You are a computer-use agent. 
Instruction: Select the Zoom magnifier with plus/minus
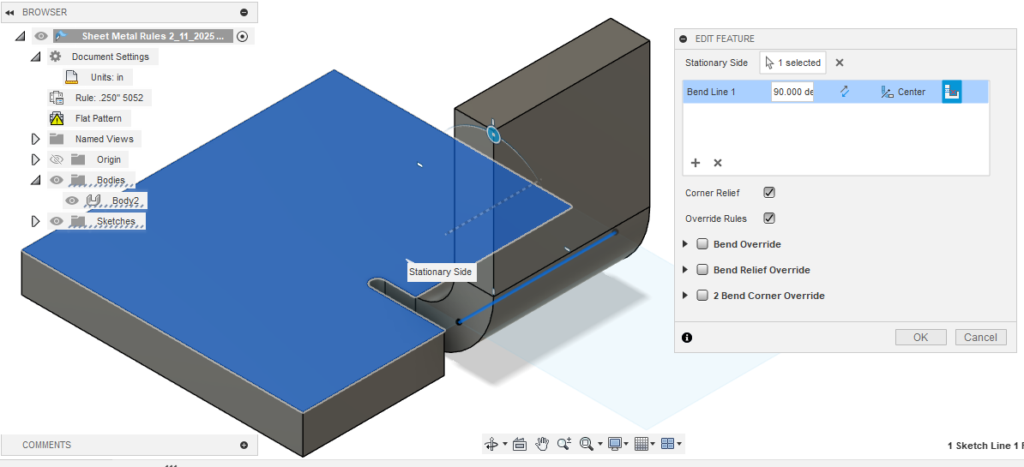point(564,444)
